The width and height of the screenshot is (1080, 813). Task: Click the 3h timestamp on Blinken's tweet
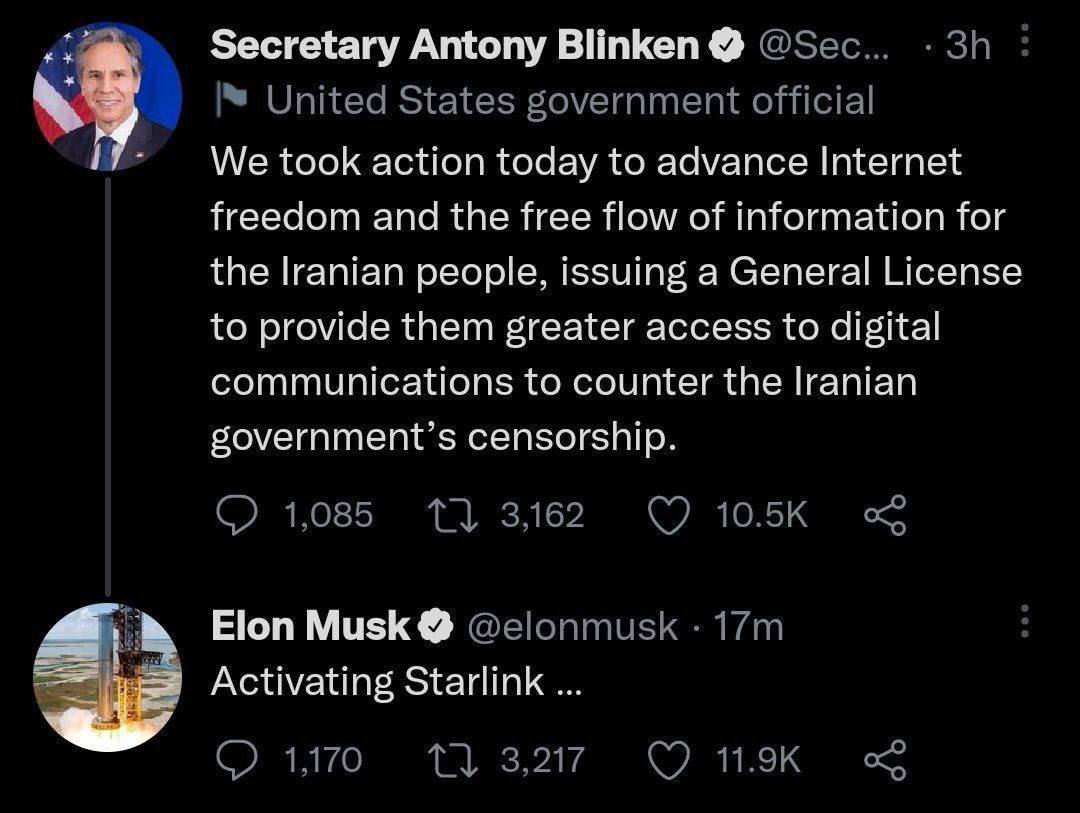tap(967, 45)
